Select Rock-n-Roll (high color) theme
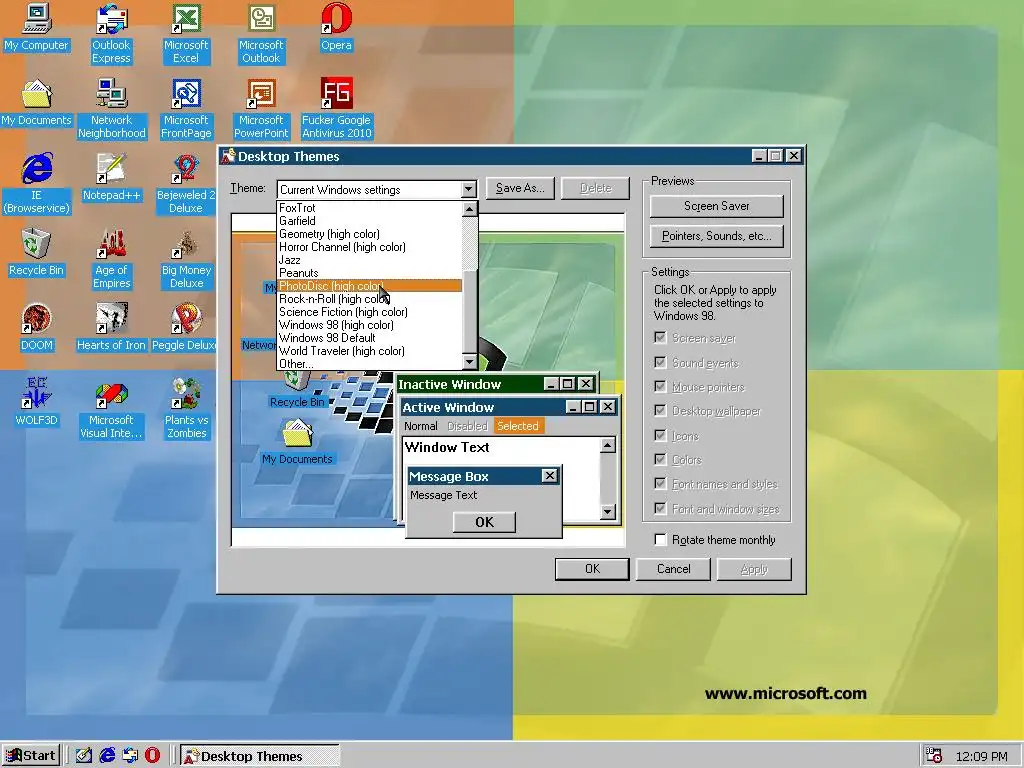This screenshot has width=1024, height=768. 370,299
